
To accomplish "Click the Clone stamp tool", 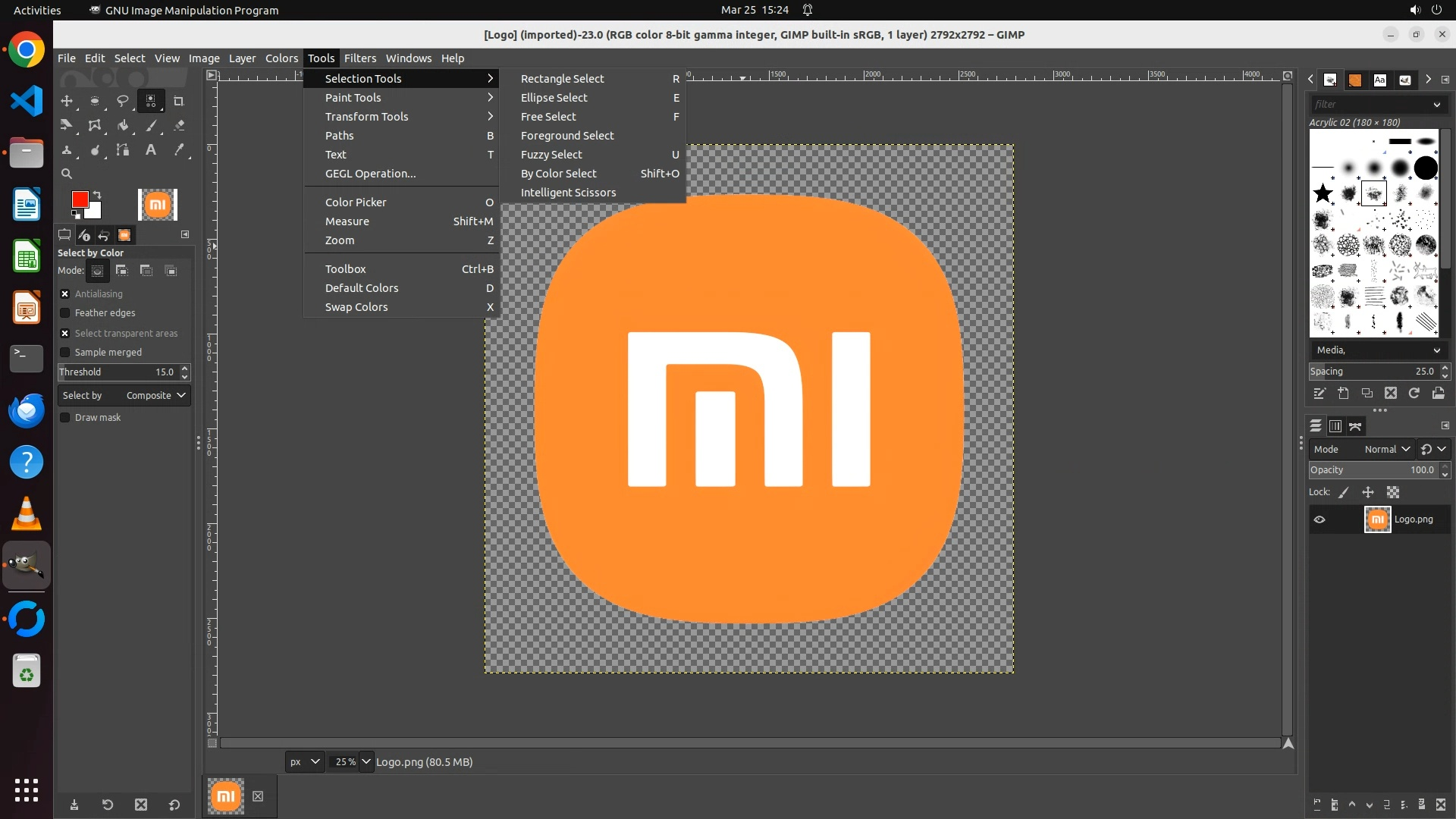I will 67,150.
